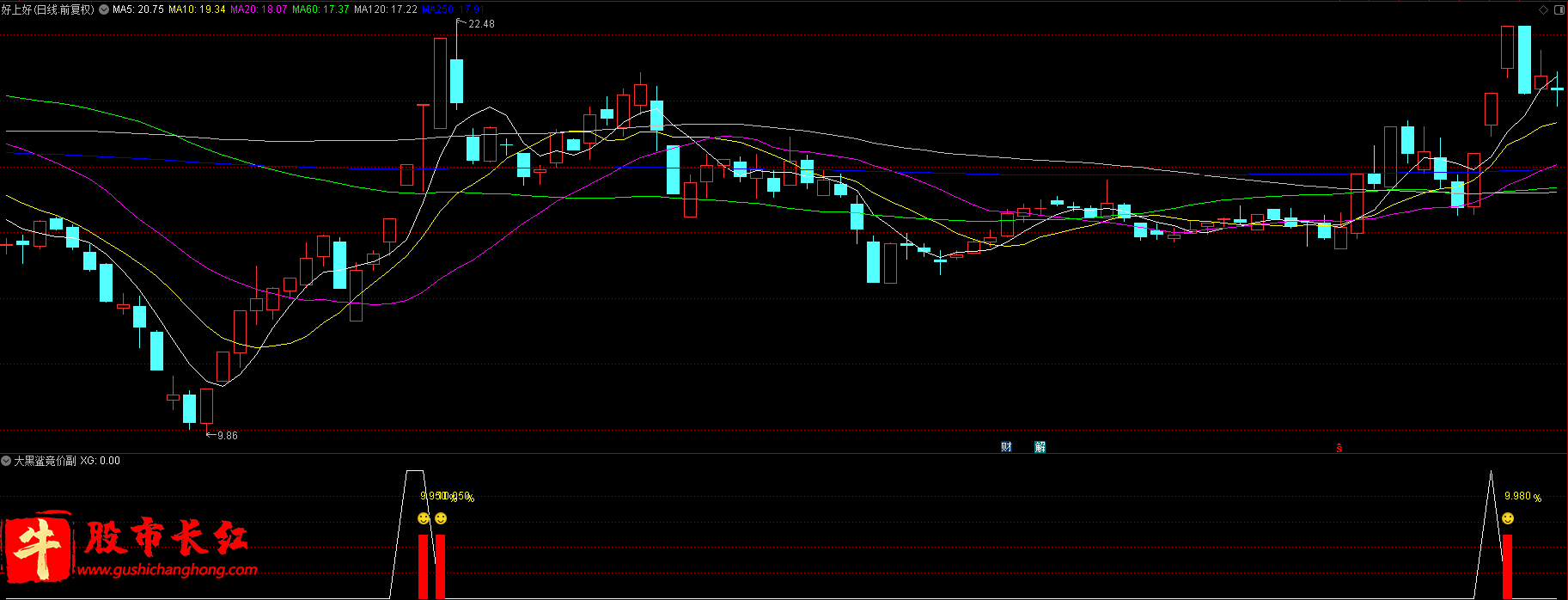Image resolution: width=1568 pixels, height=600 pixels.
Task: Open dropdown next to 好上好 chart title
Action: point(104,9)
